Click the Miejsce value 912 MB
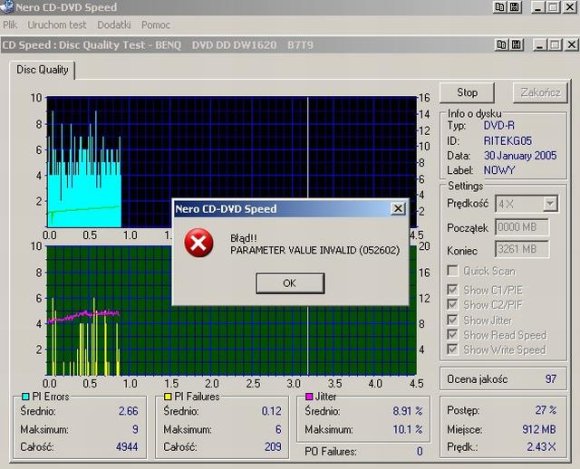The image size is (580, 469). 539,429
